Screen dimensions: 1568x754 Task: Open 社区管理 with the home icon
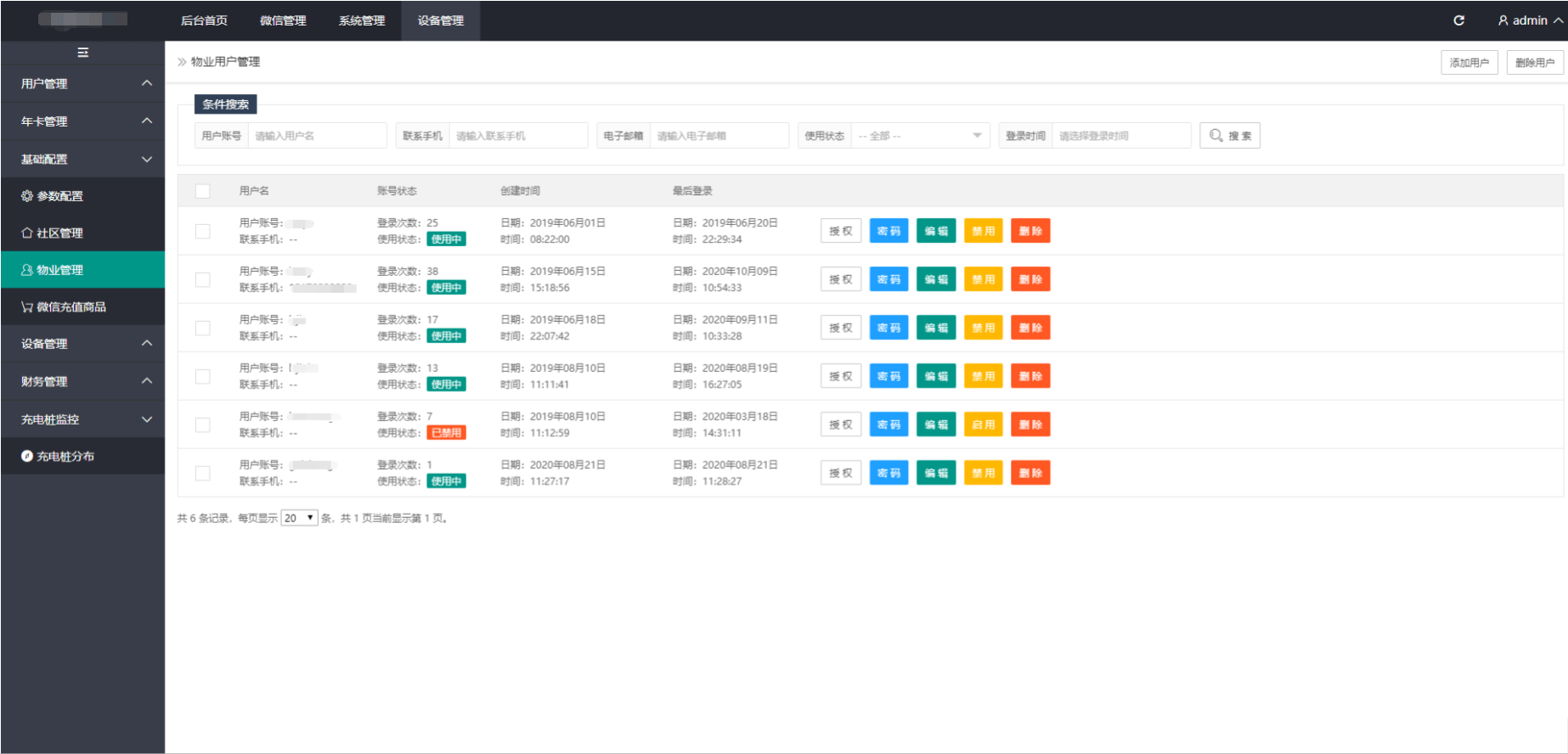tap(82, 233)
